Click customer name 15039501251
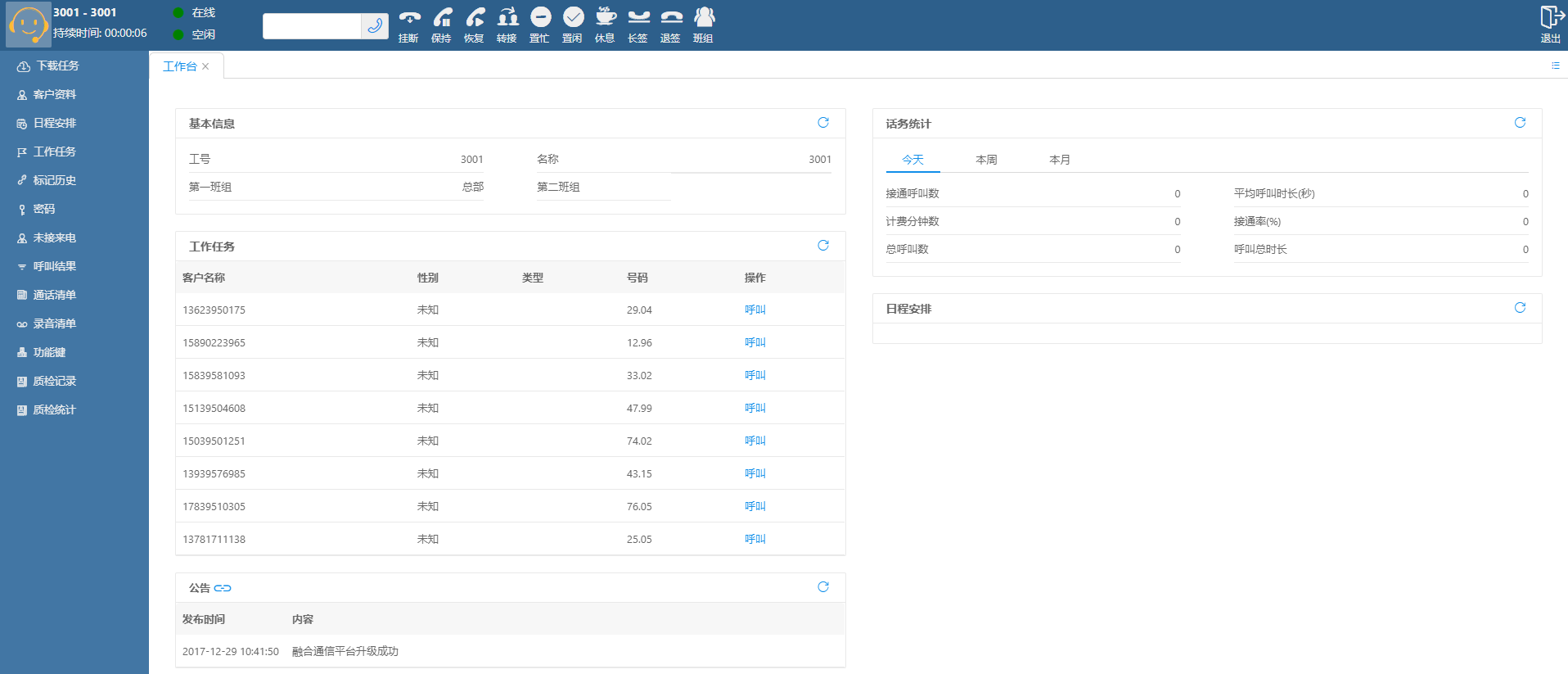The height and width of the screenshot is (674, 1568). [x=214, y=441]
